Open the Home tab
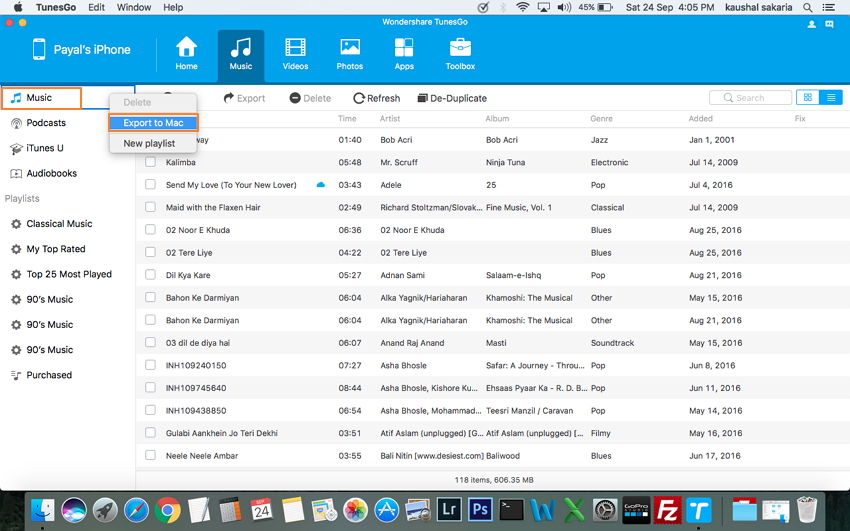850x531 pixels. coord(186,54)
